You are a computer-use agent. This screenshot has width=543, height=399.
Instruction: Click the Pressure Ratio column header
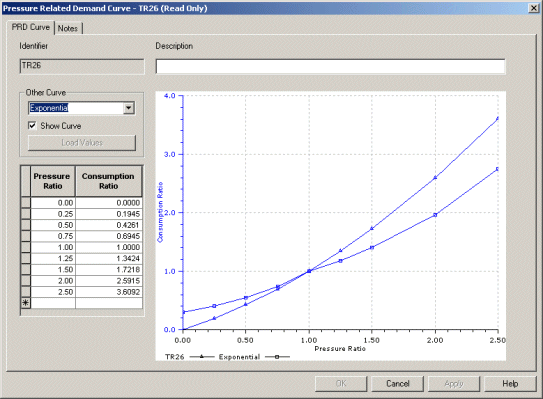click(53, 181)
